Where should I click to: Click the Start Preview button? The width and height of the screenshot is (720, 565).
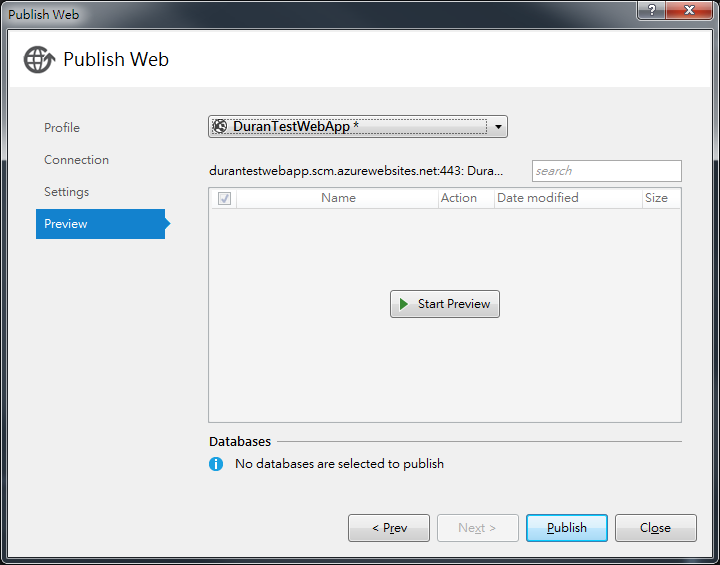445,304
